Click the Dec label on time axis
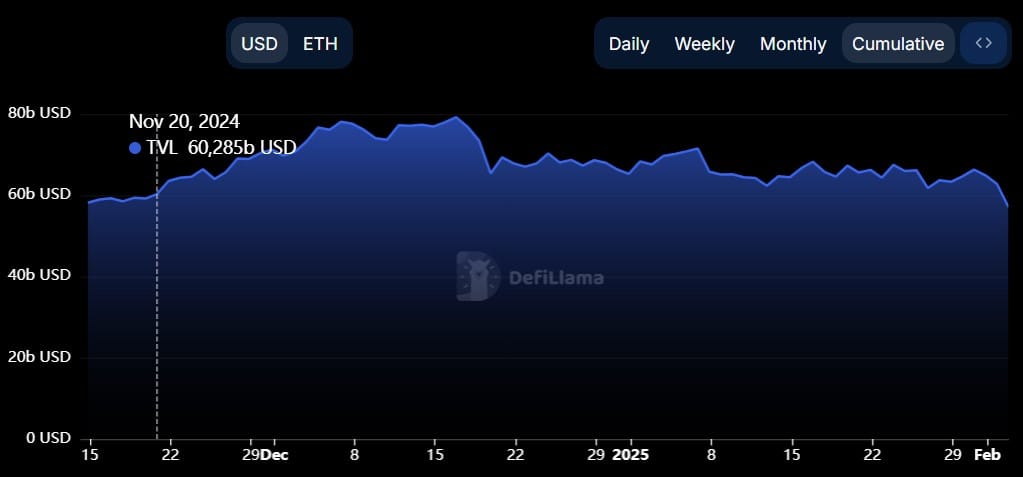 click(x=274, y=455)
